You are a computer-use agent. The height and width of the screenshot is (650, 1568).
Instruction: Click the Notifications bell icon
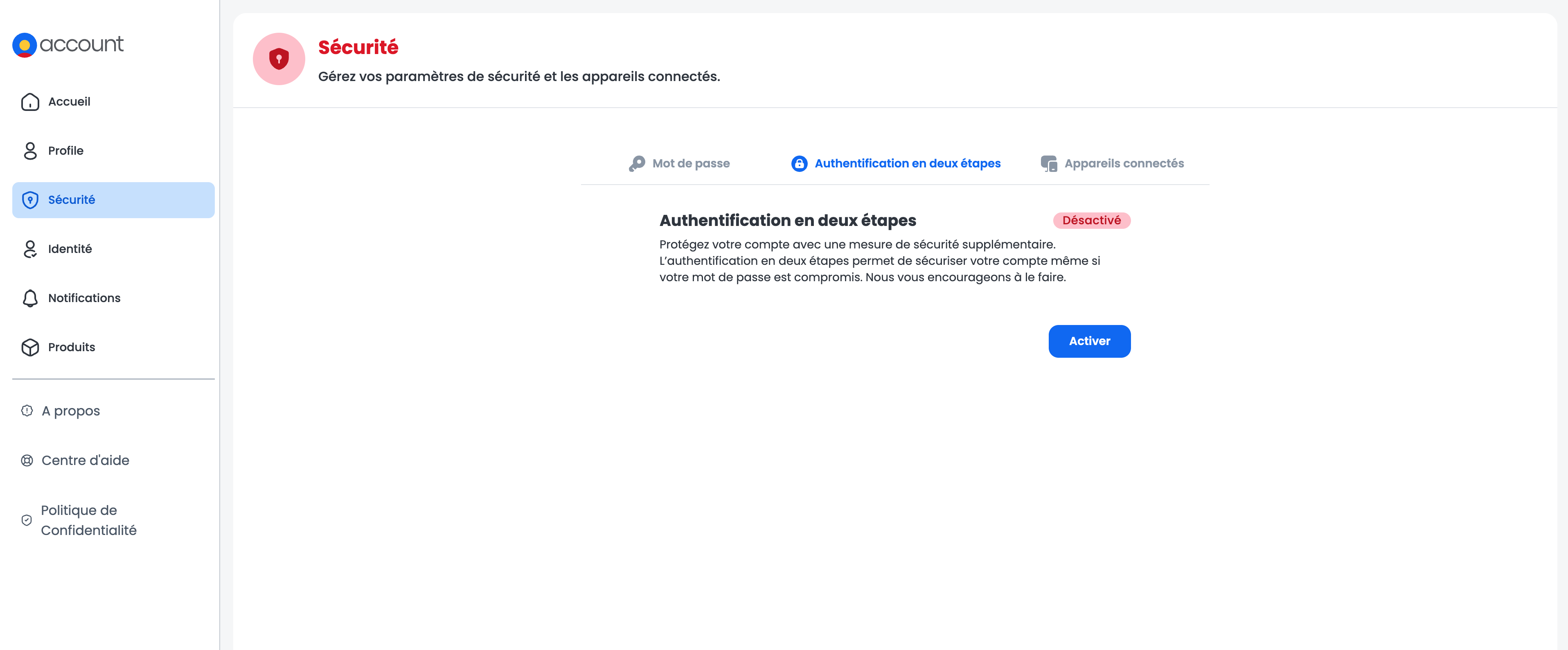click(x=30, y=298)
